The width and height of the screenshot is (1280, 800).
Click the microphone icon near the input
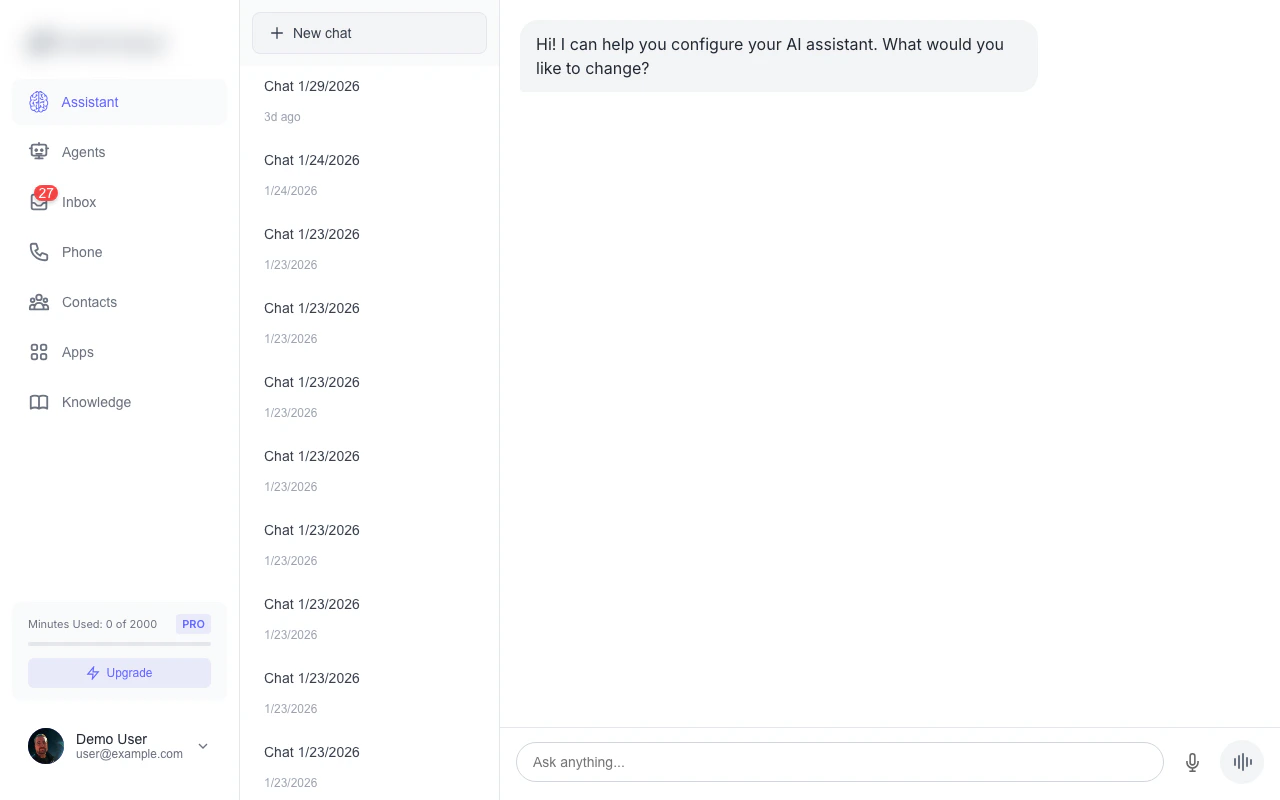click(x=1192, y=762)
